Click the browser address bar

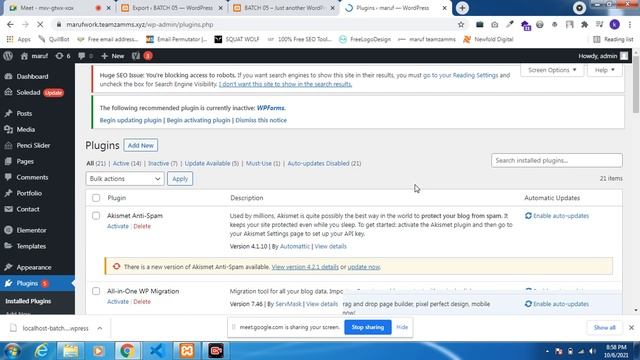(x=257, y=24)
